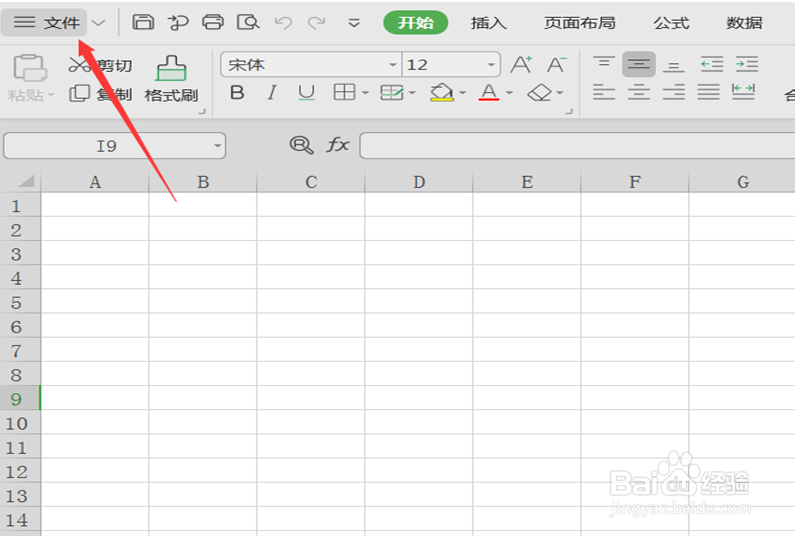Click the increase indent icon
795x536 pixels.
[x=746, y=64]
